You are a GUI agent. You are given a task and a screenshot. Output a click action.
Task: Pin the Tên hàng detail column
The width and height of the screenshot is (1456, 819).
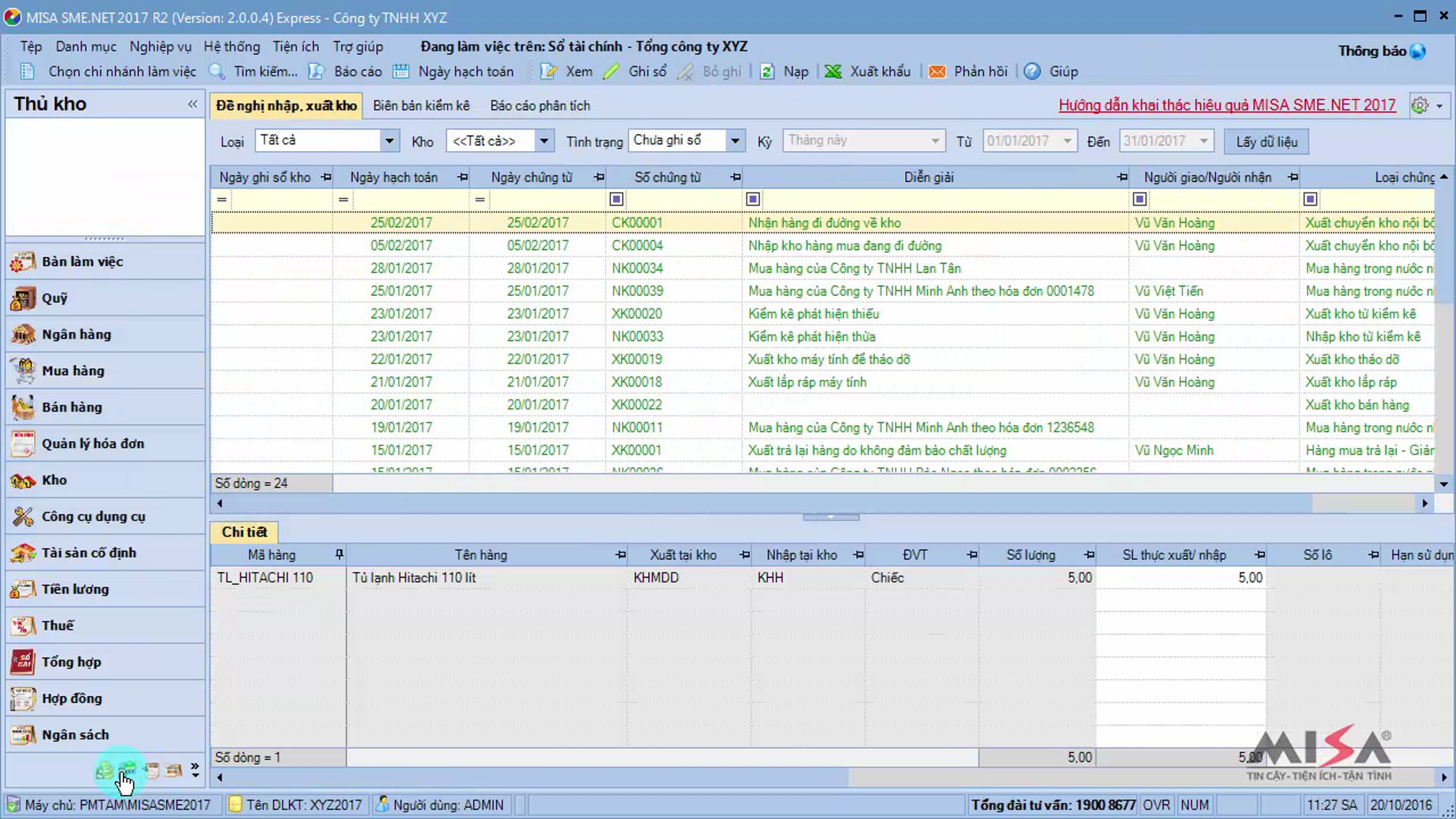click(621, 554)
